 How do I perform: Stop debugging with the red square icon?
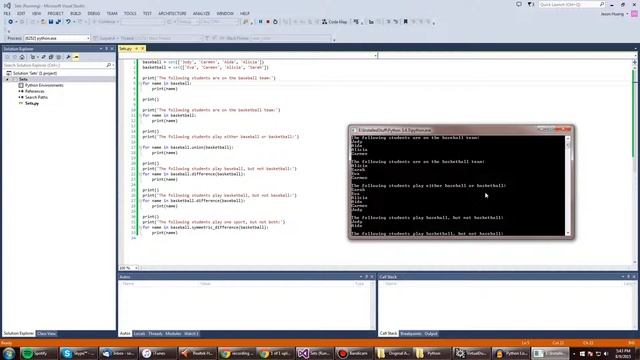click(268, 22)
